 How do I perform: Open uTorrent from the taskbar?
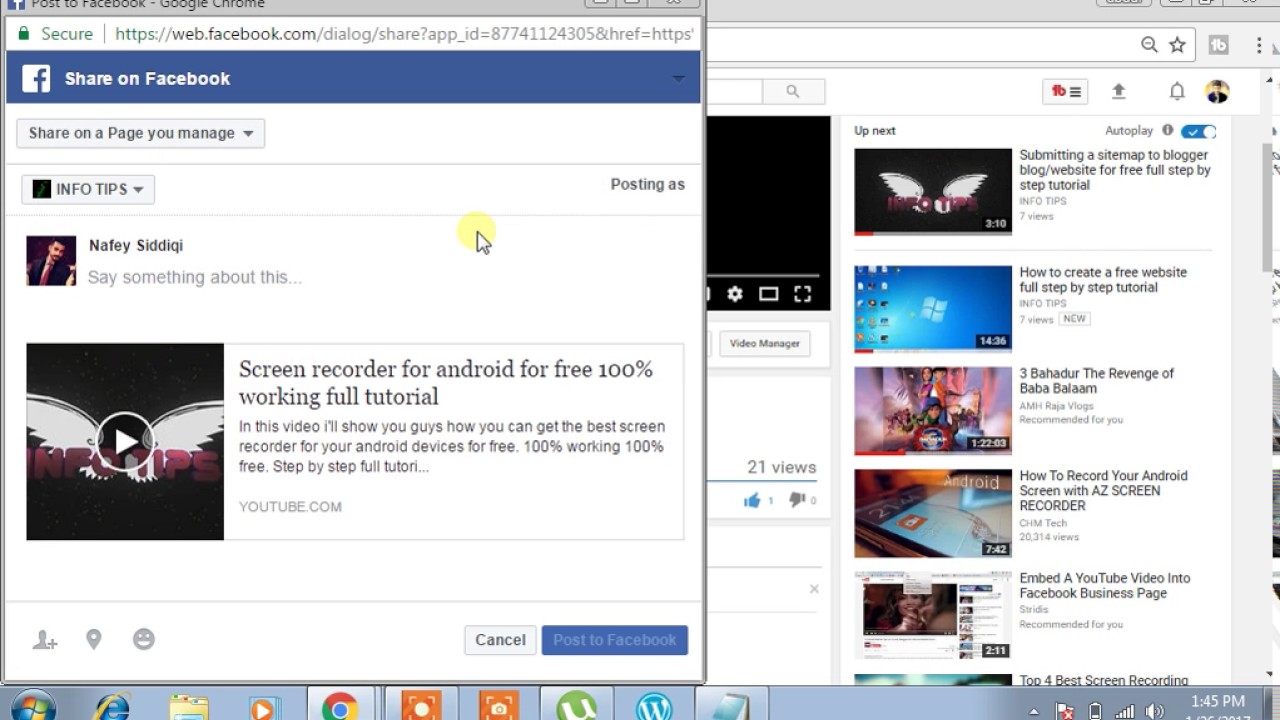tap(576, 706)
